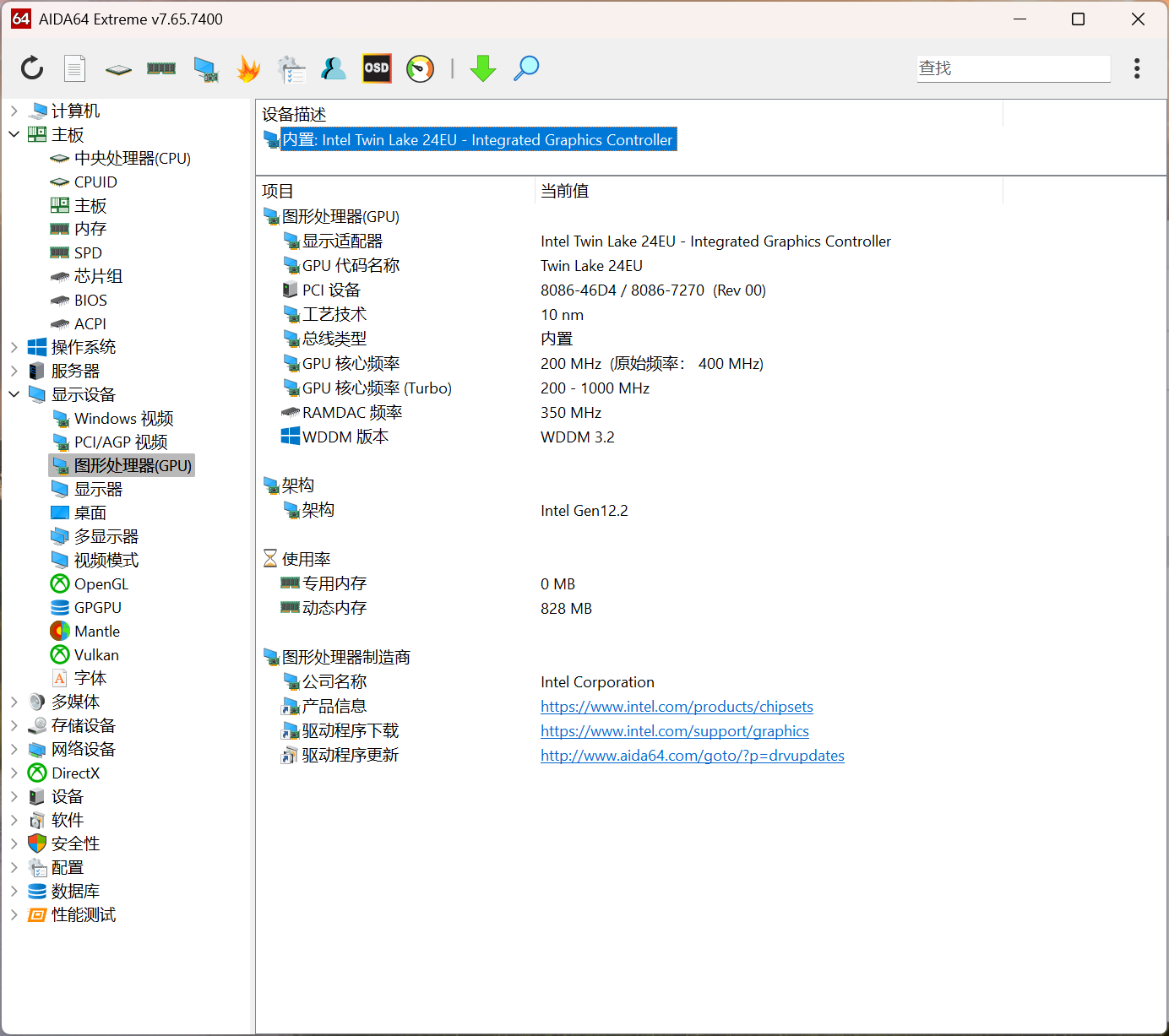Open the Intel chipsets product link
Screen dimensions: 1169x1036
click(x=677, y=707)
